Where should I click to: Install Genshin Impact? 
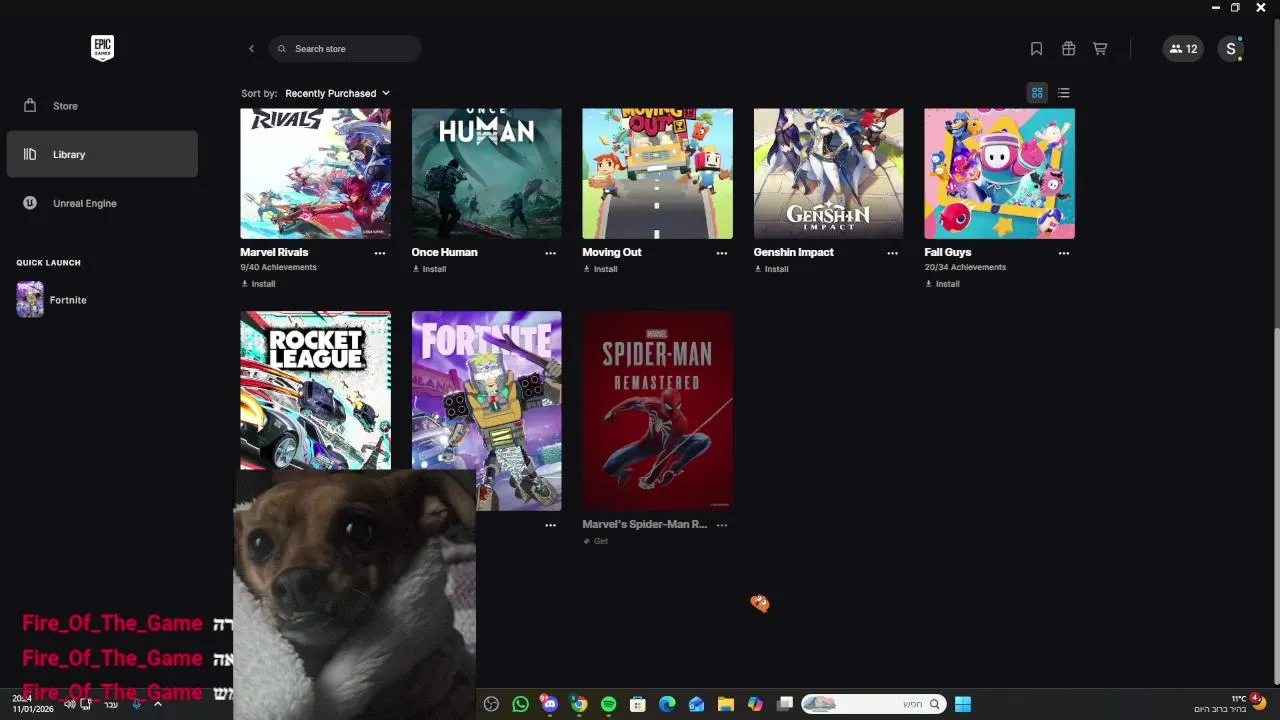(x=771, y=269)
